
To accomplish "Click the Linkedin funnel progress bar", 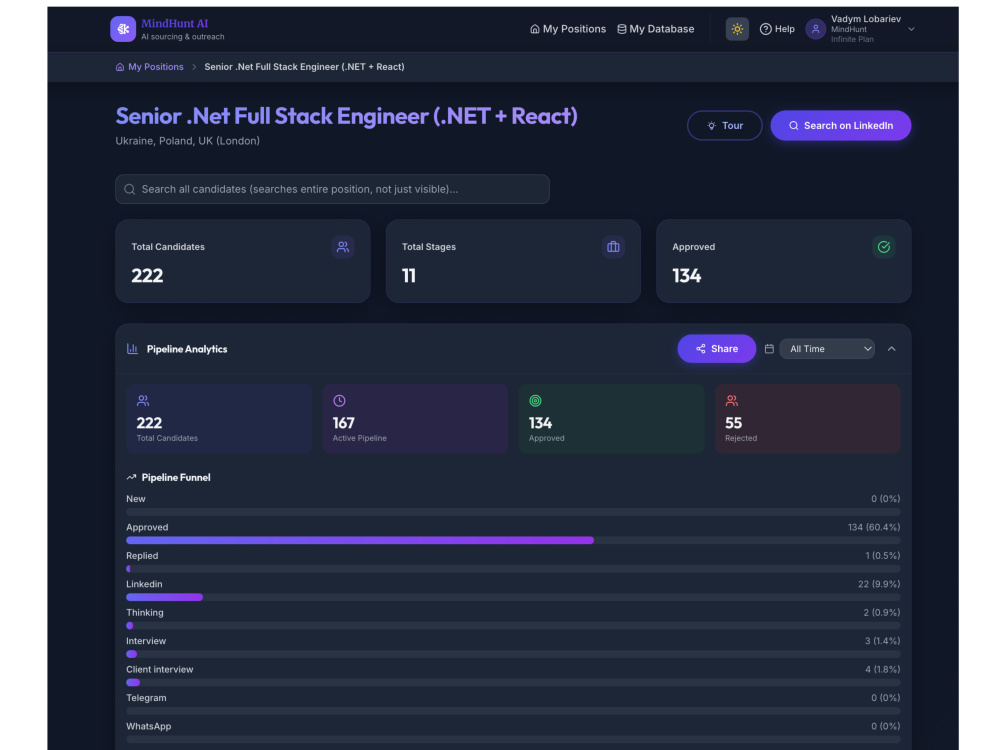I will pos(513,597).
